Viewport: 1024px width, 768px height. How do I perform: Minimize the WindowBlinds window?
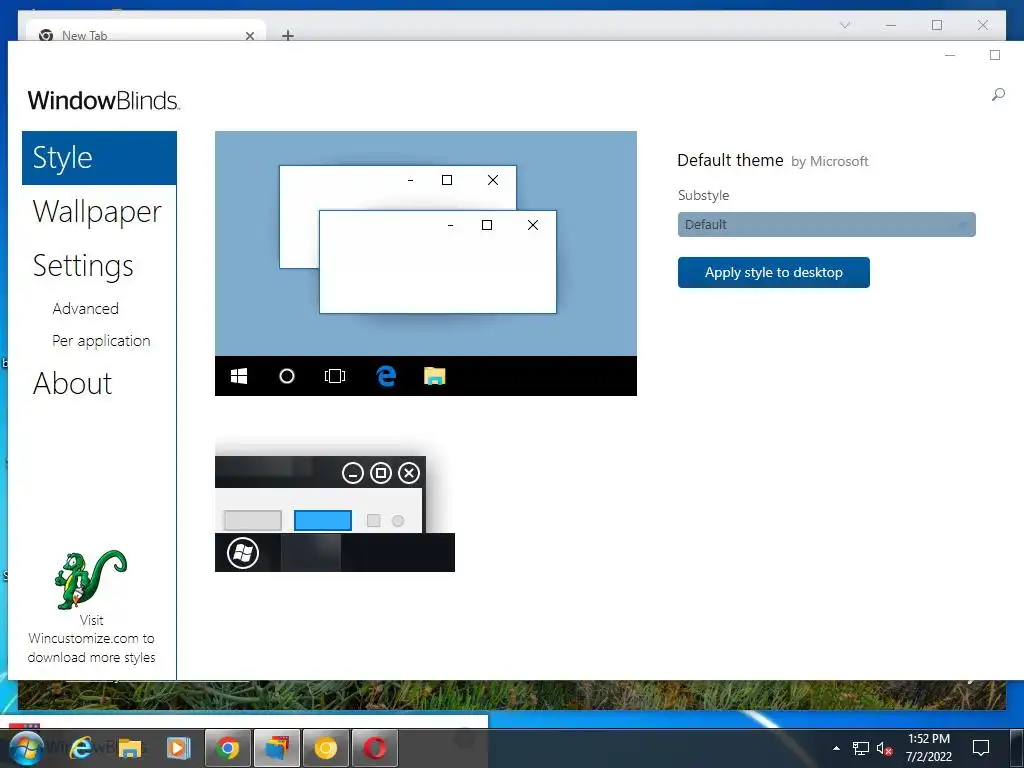[x=950, y=56]
